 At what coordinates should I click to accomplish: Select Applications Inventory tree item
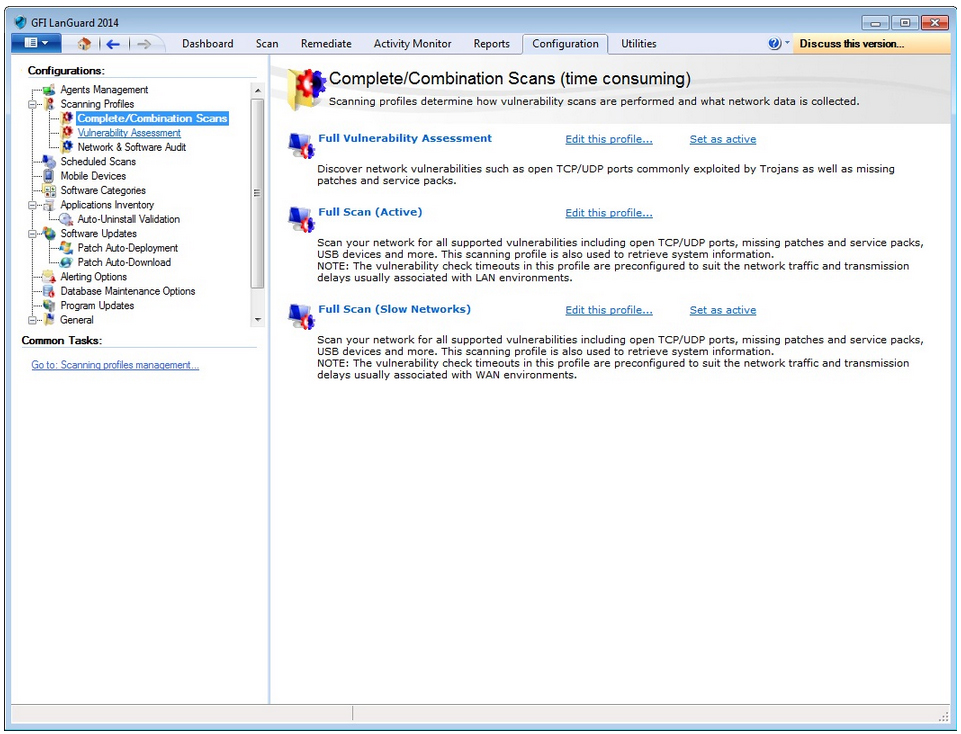[107, 205]
